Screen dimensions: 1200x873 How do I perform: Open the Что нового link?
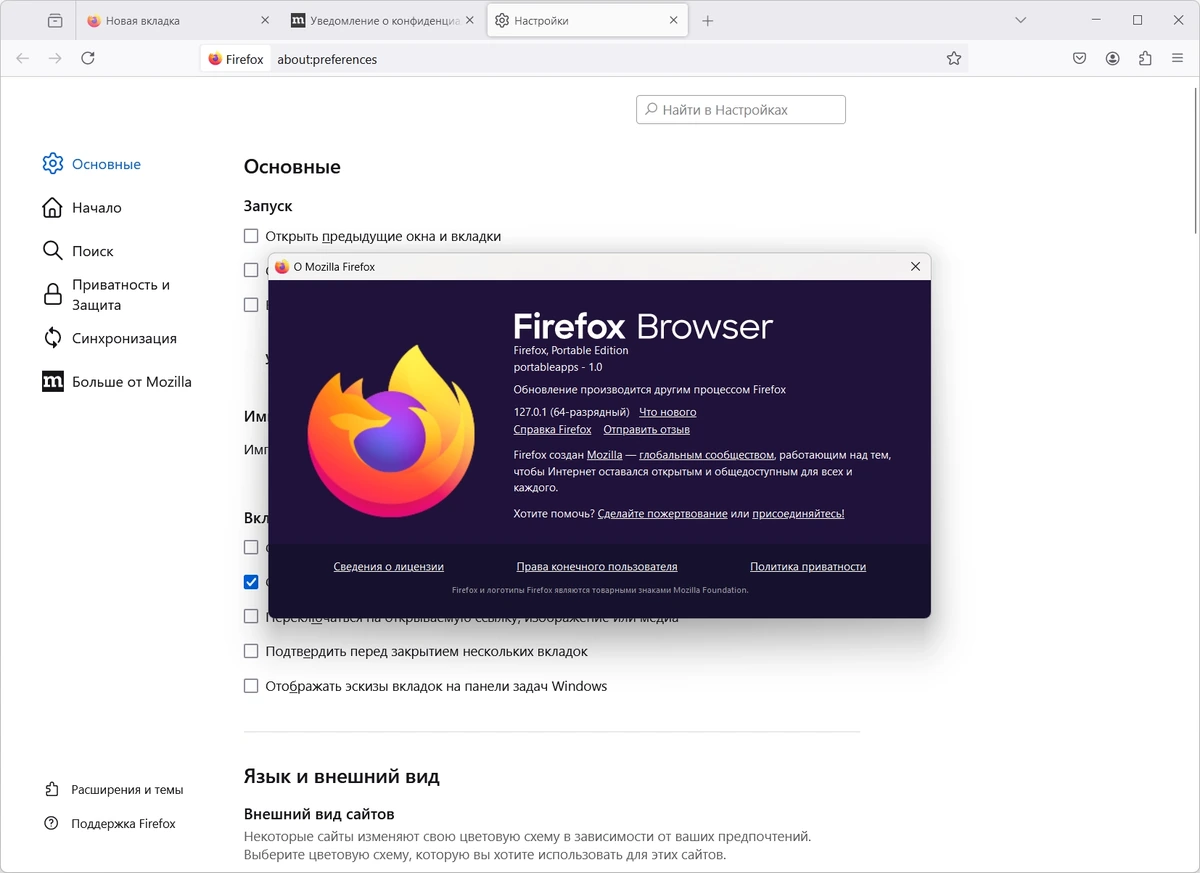[x=668, y=412]
